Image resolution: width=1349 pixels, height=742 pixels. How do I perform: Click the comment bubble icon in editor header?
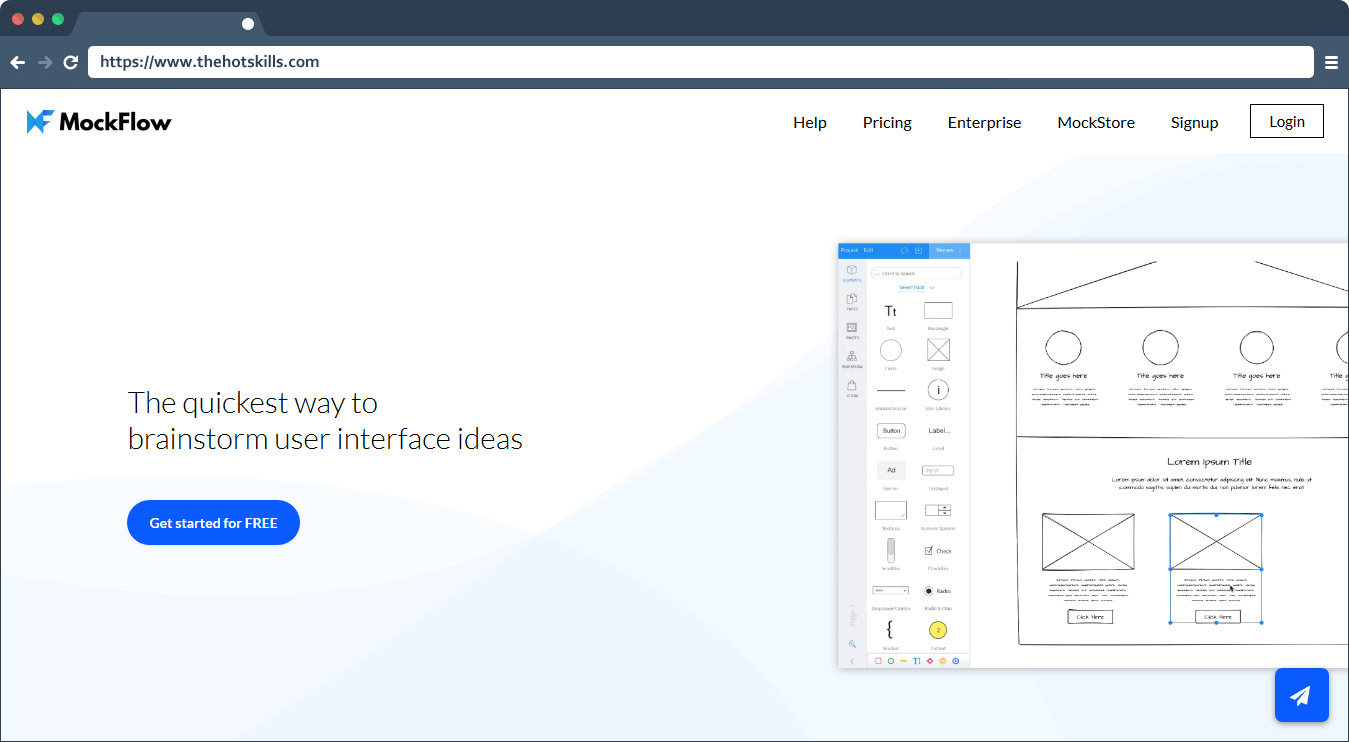(905, 250)
